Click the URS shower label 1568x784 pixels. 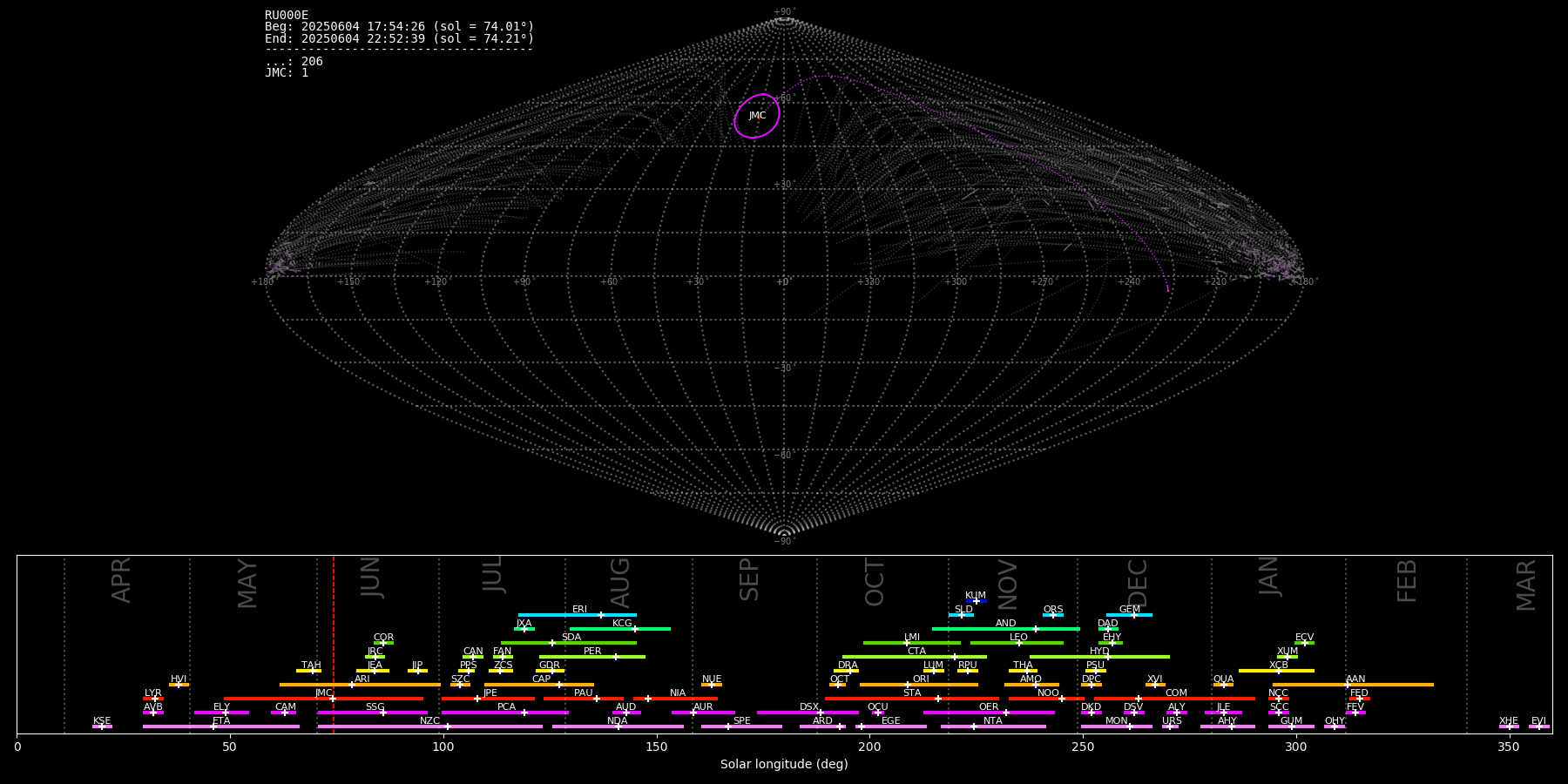[1172, 721]
